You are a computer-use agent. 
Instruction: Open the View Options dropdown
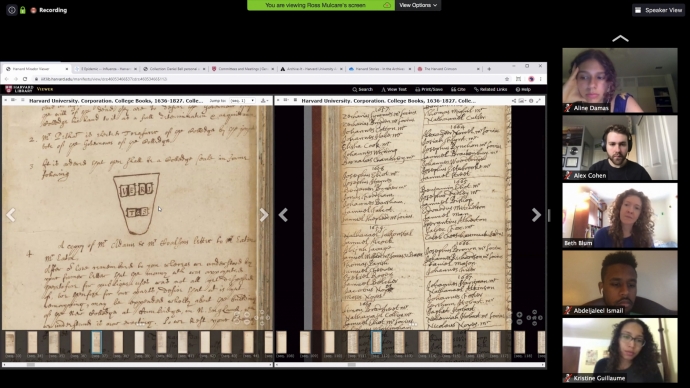coord(418,5)
